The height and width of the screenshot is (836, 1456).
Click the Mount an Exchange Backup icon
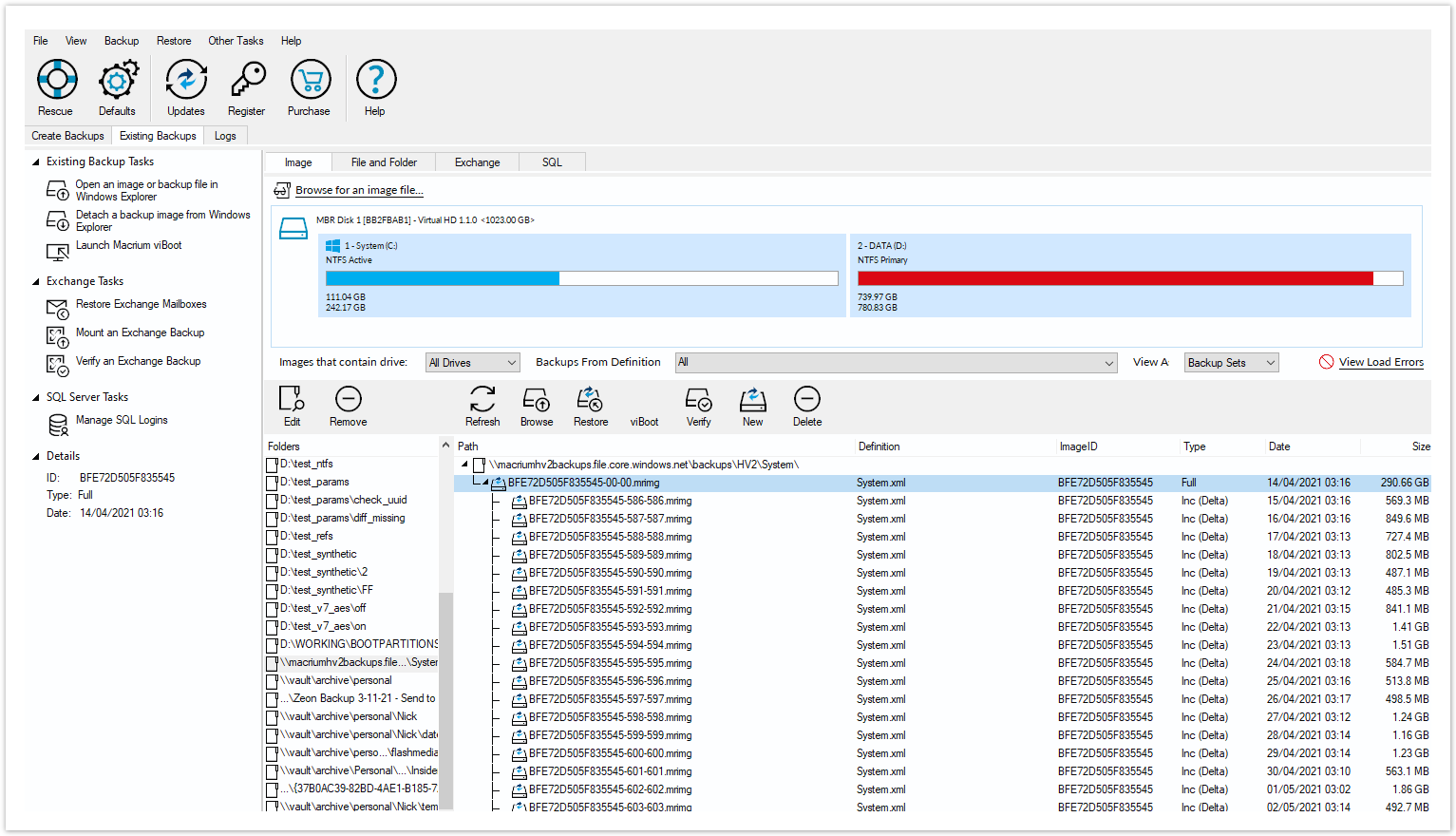[x=58, y=337]
